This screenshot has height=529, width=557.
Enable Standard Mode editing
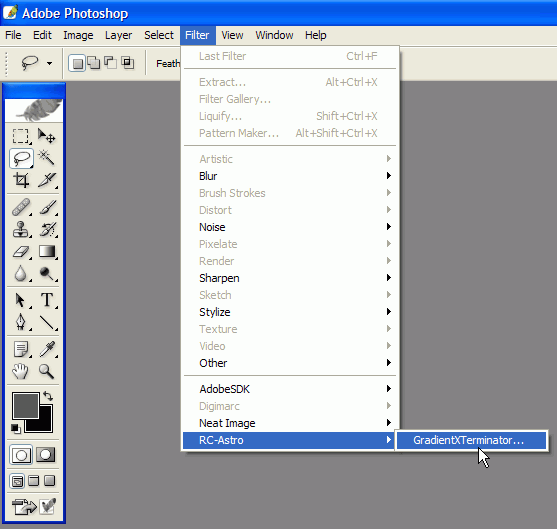pos(21,455)
